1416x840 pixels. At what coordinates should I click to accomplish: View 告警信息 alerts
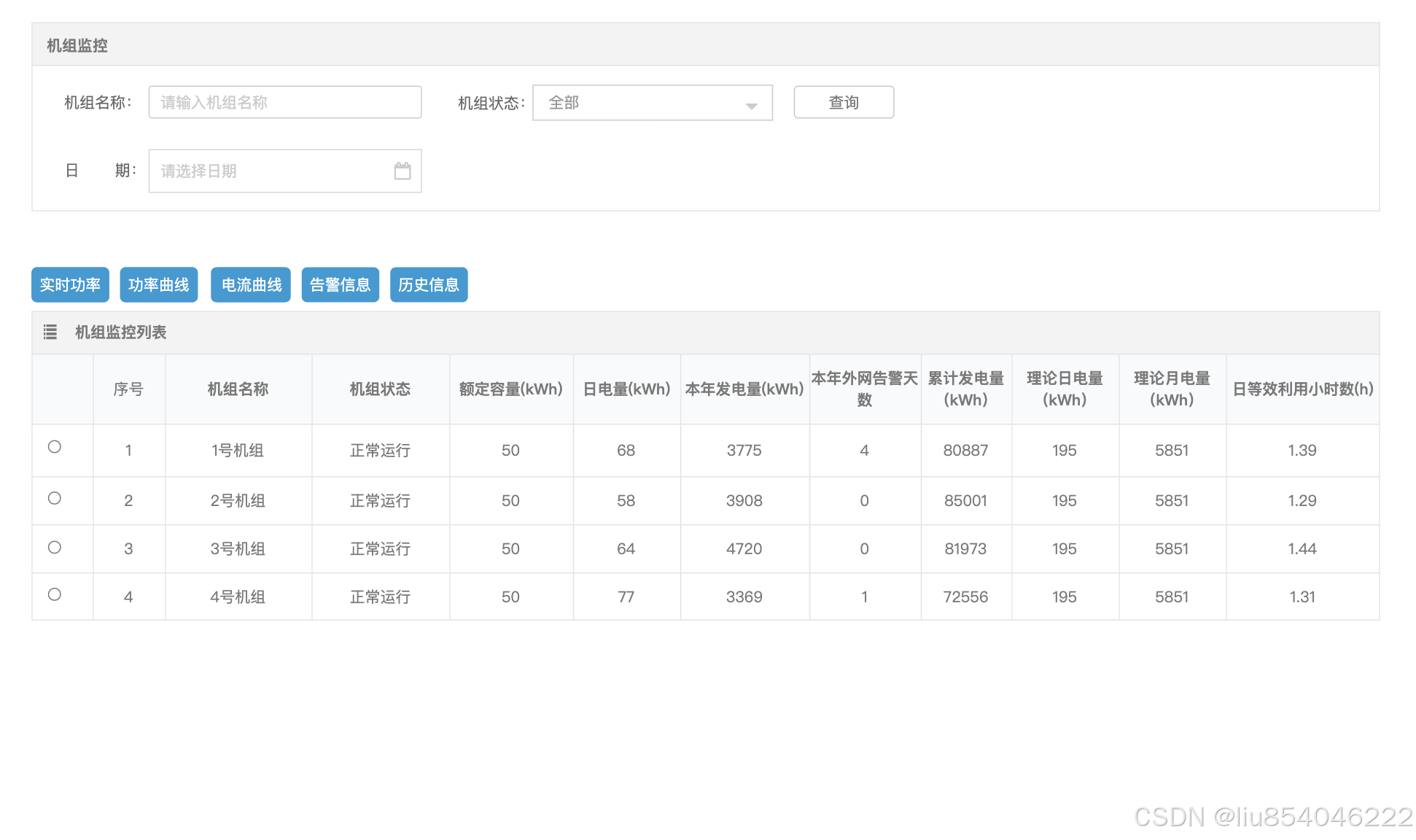coord(340,284)
